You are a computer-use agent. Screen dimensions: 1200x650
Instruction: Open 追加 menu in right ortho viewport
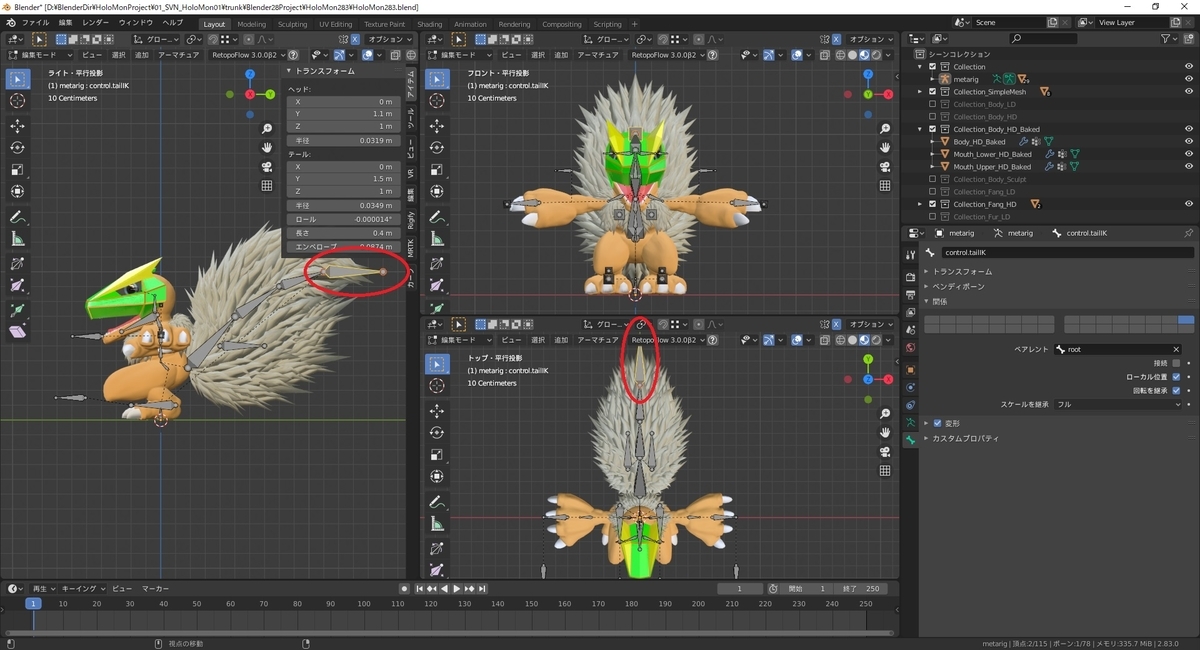coord(141,56)
